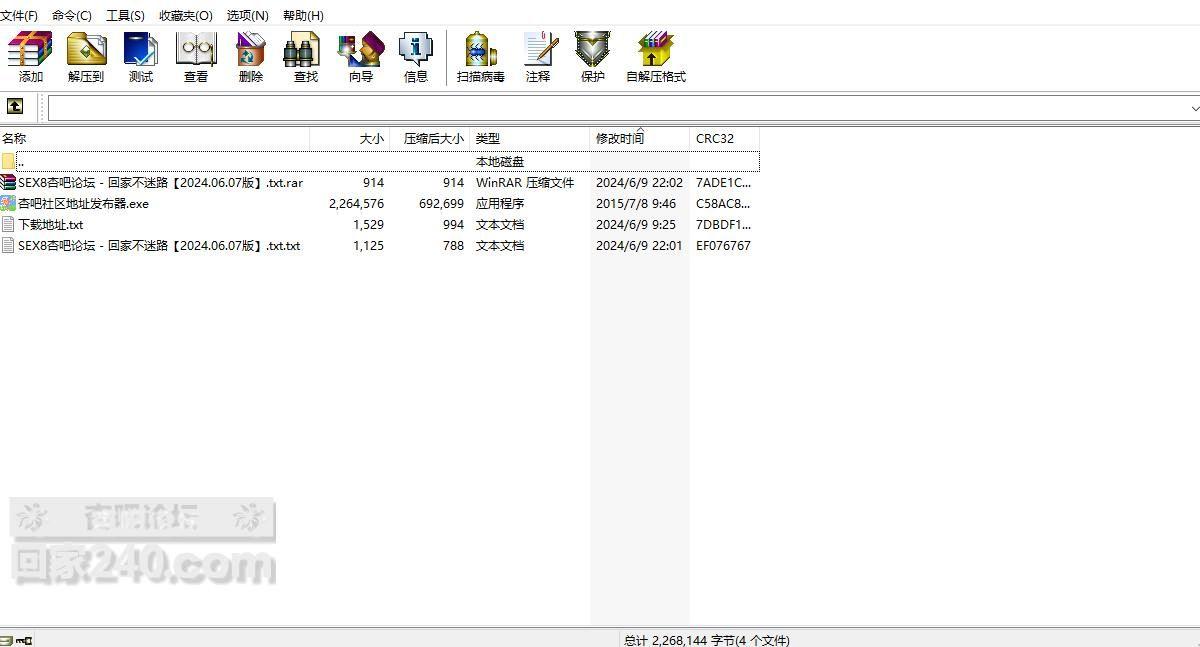Click the CRC32 value 7ADE1C…
The width and height of the screenshot is (1200, 647).
(723, 183)
